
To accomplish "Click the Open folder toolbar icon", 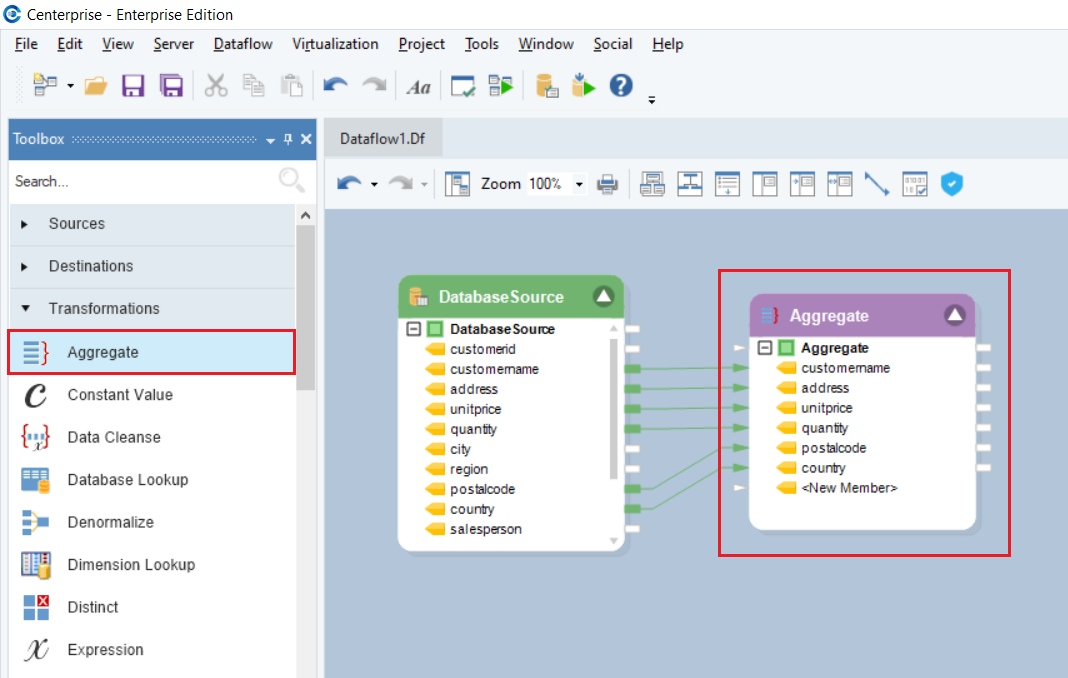I will click(96, 86).
